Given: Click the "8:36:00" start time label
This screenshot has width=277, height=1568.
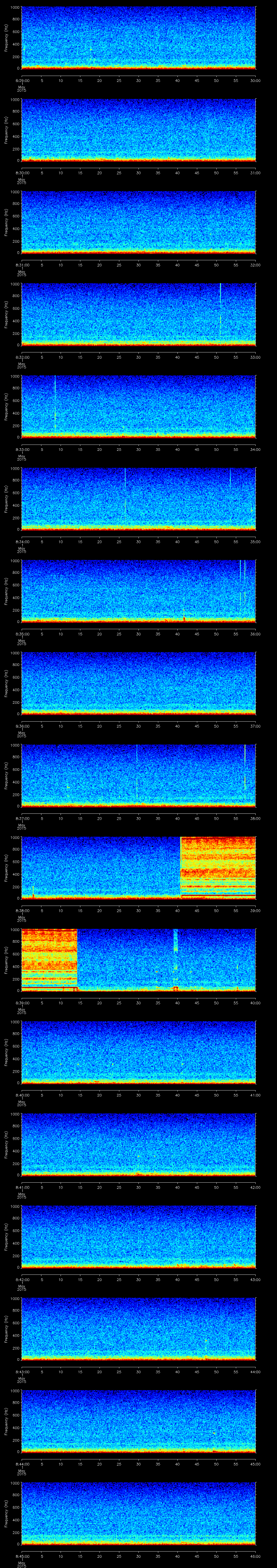Looking at the screenshot, I should (x=22, y=726).
